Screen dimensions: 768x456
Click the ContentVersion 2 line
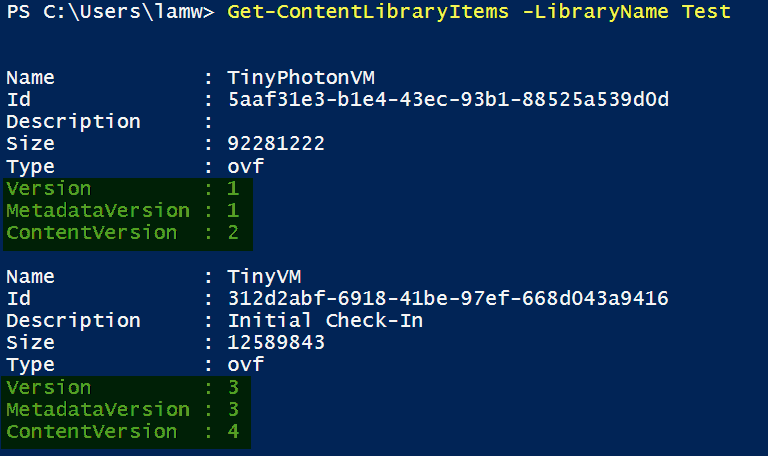pos(126,232)
